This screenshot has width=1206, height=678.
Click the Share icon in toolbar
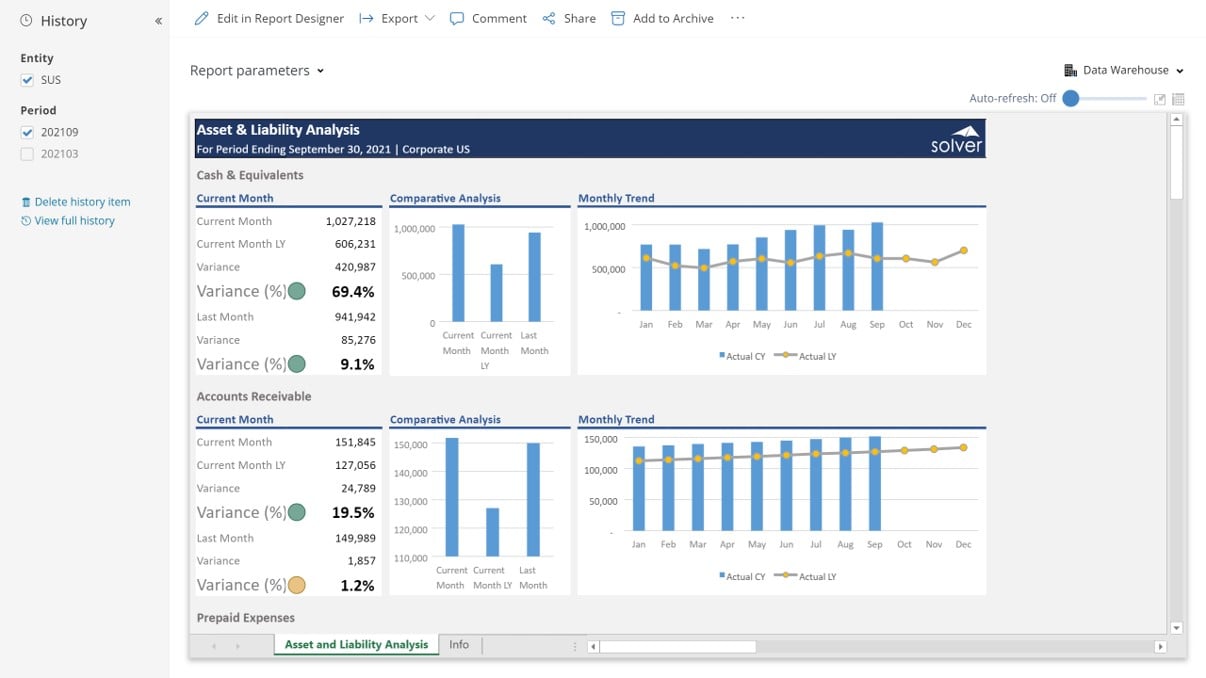[x=549, y=19]
